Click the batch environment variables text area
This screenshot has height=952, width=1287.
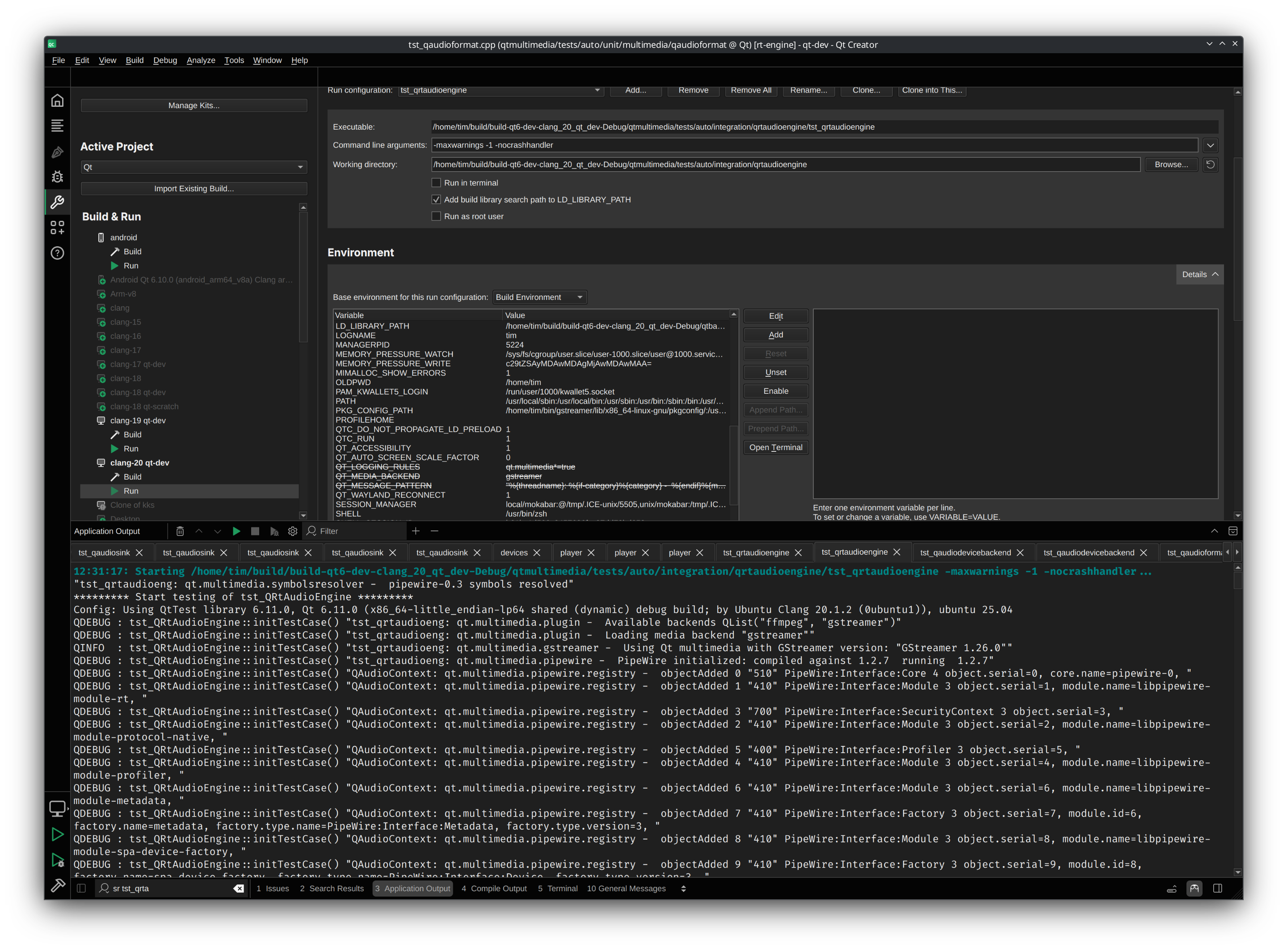click(x=1015, y=404)
